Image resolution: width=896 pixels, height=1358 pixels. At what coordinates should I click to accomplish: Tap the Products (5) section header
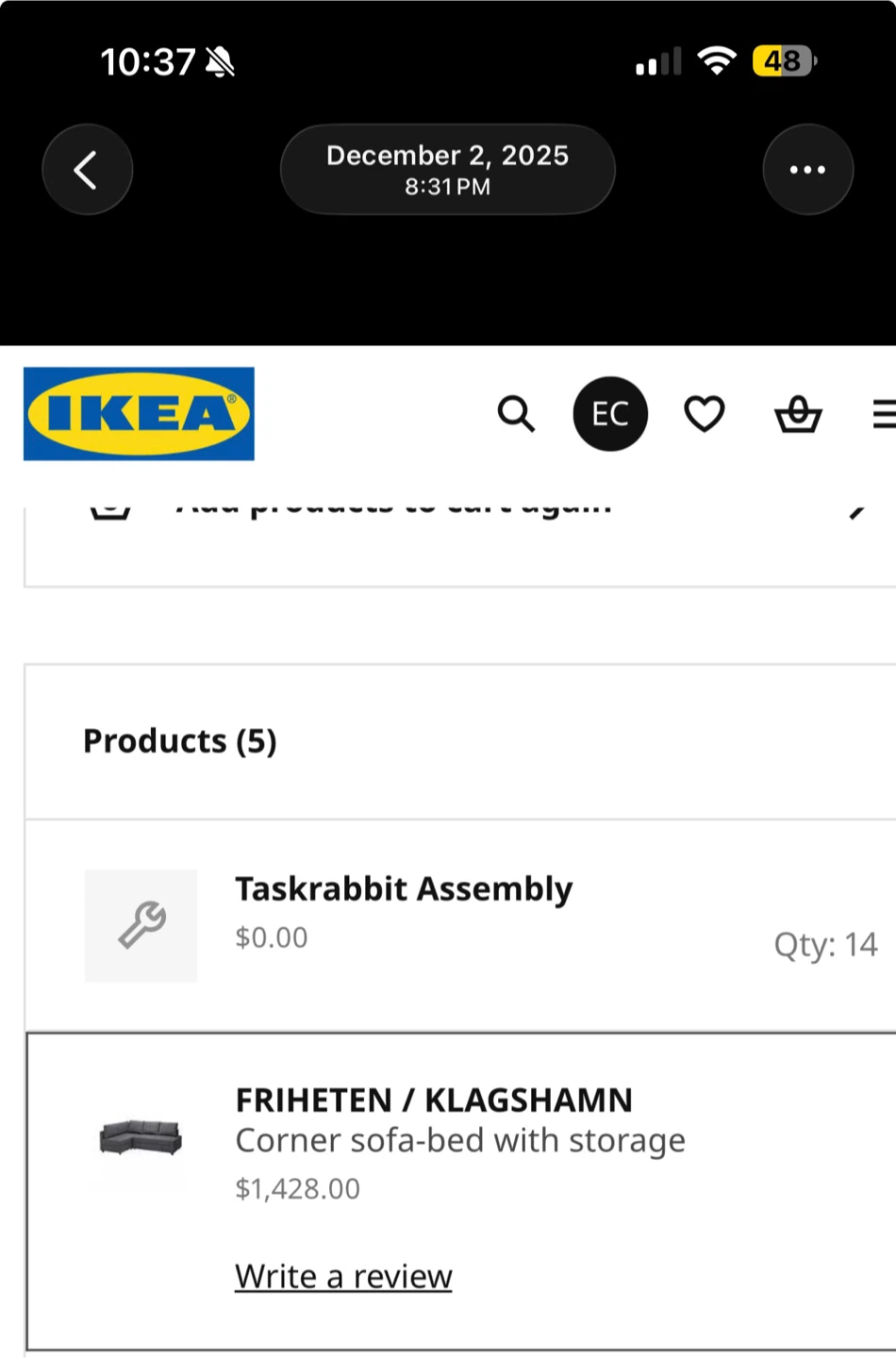(x=180, y=741)
